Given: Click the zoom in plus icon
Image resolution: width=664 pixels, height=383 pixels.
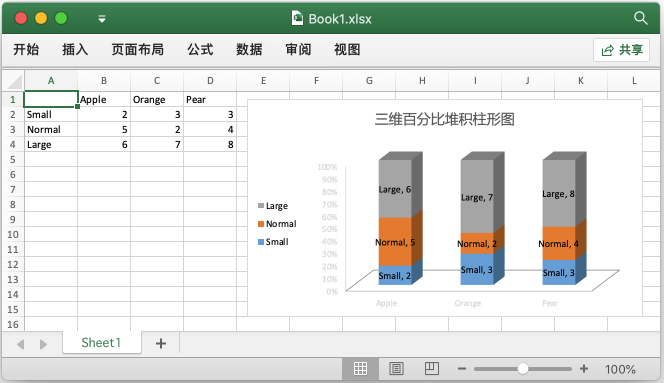Looking at the screenshot, I should (x=584, y=369).
